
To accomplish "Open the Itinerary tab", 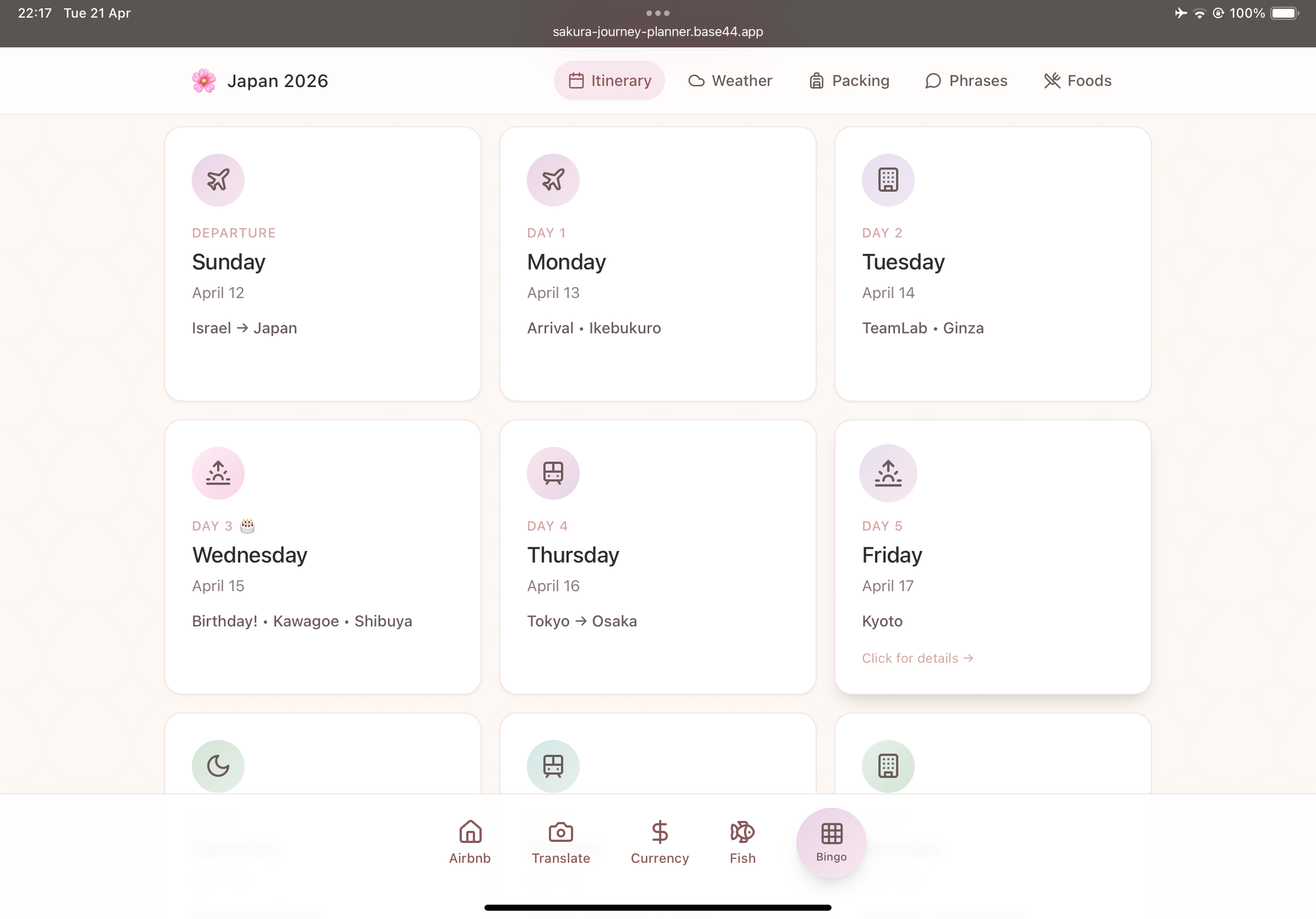I will click(x=609, y=81).
